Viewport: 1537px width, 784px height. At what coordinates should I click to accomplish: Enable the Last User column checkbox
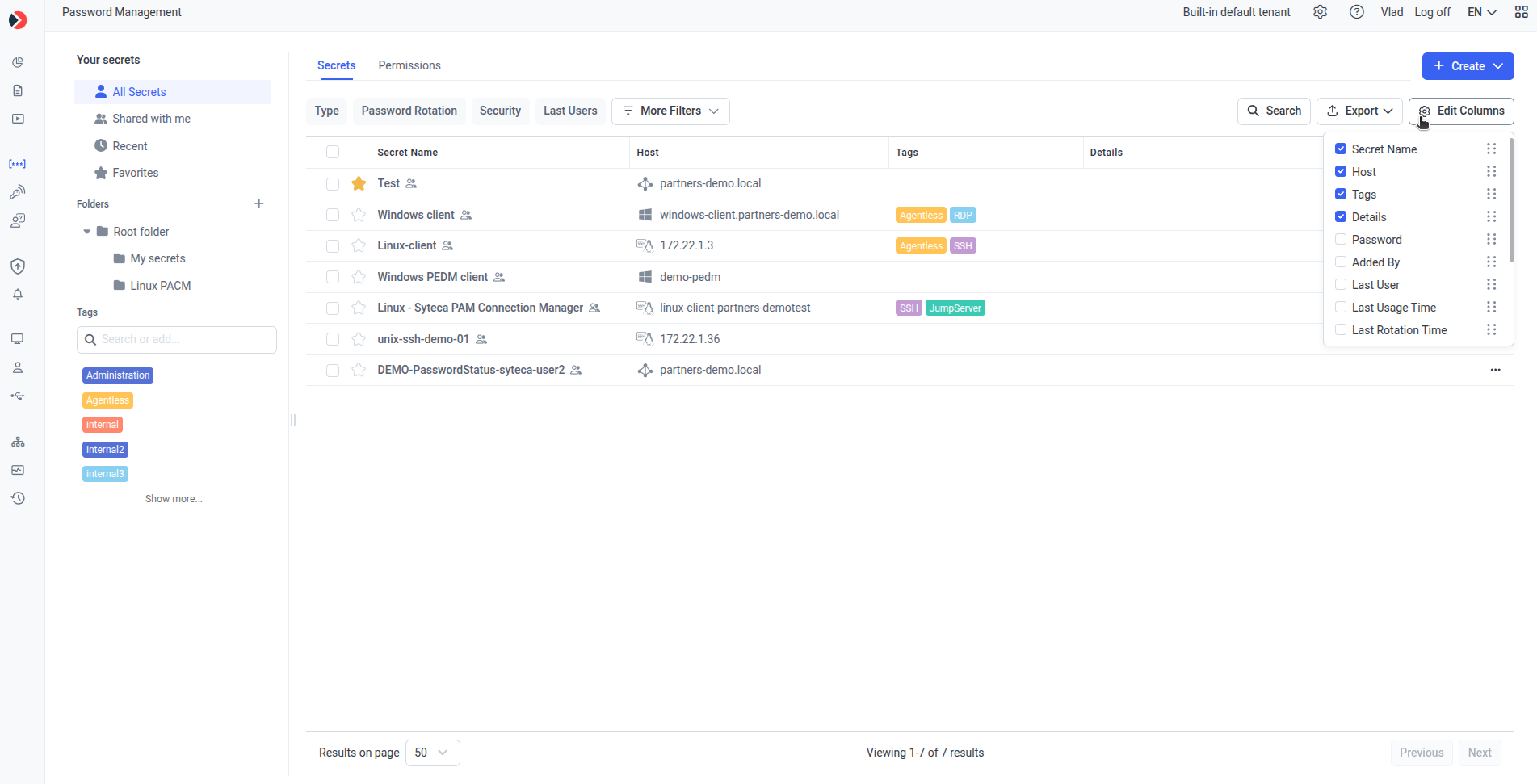(x=1341, y=285)
